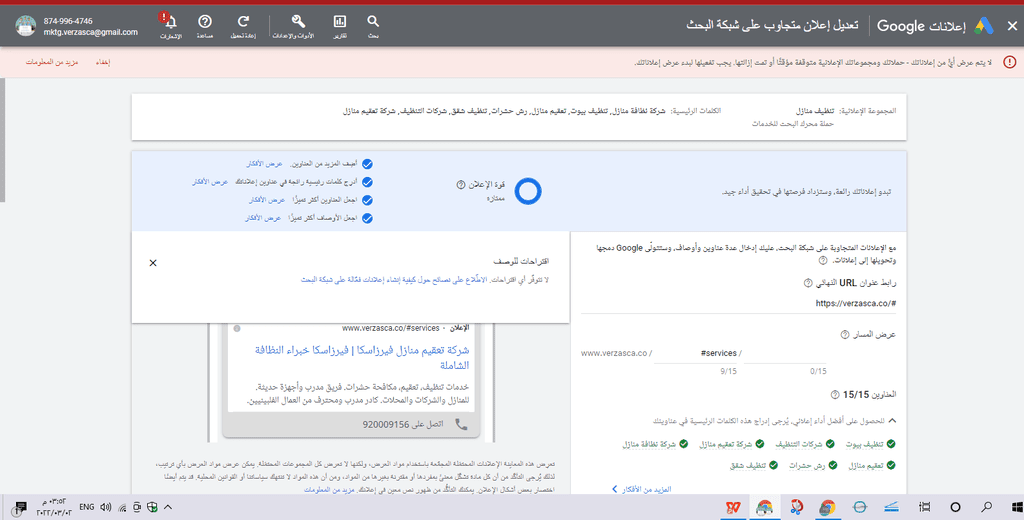
Task: Click the checkmark beside 'أضف المزيد من العناوين'
Action: [x=367, y=163]
